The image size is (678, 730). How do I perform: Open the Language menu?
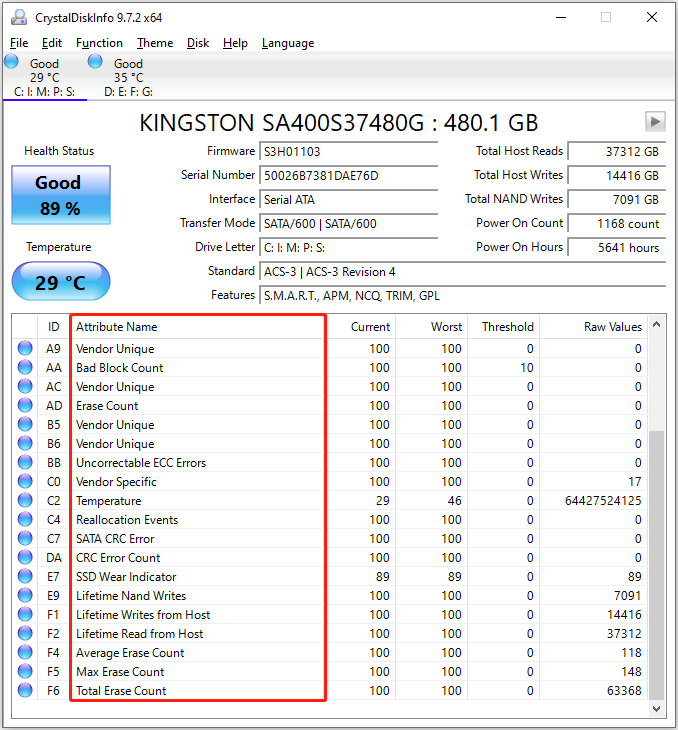(288, 43)
